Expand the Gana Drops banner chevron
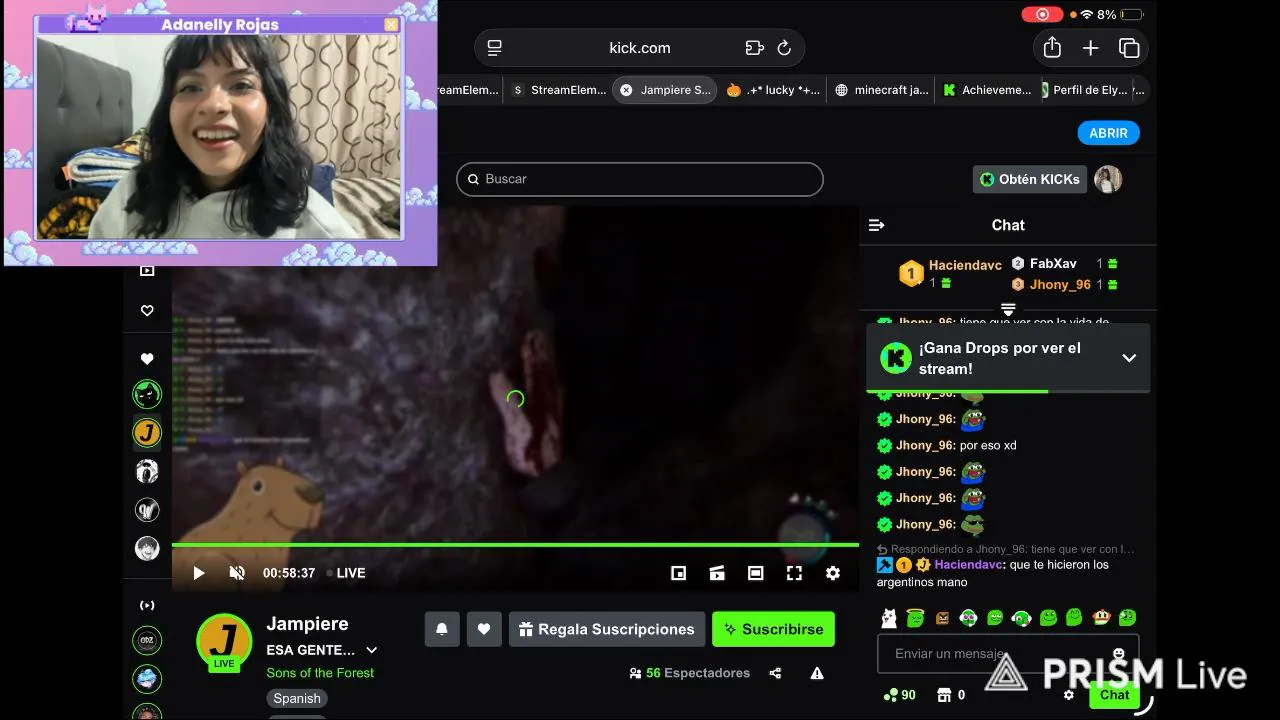 1129,358
